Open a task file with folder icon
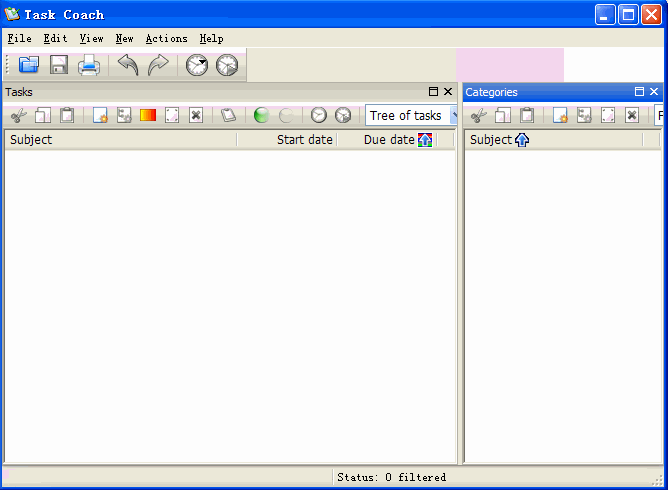Viewport: 668px width, 490px height. [29, 65]
